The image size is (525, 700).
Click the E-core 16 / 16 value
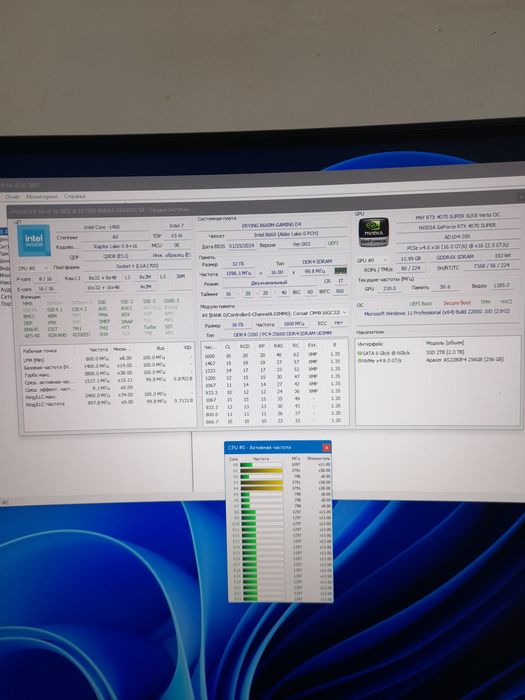coord(46,289)
